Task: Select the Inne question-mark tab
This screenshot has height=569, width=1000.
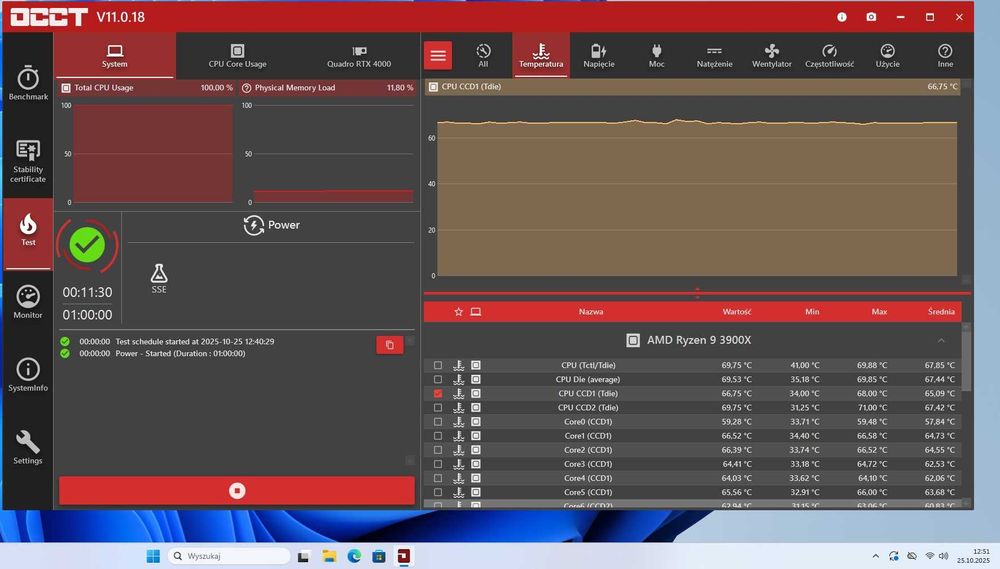Action: click(945, 55)
